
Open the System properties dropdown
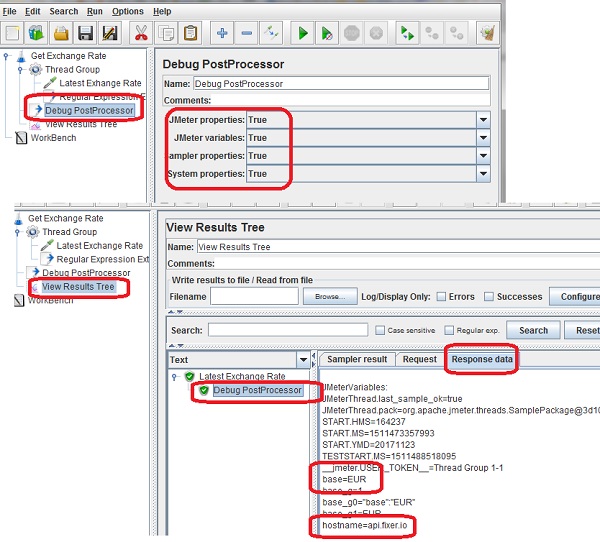[x=483, y=174]
